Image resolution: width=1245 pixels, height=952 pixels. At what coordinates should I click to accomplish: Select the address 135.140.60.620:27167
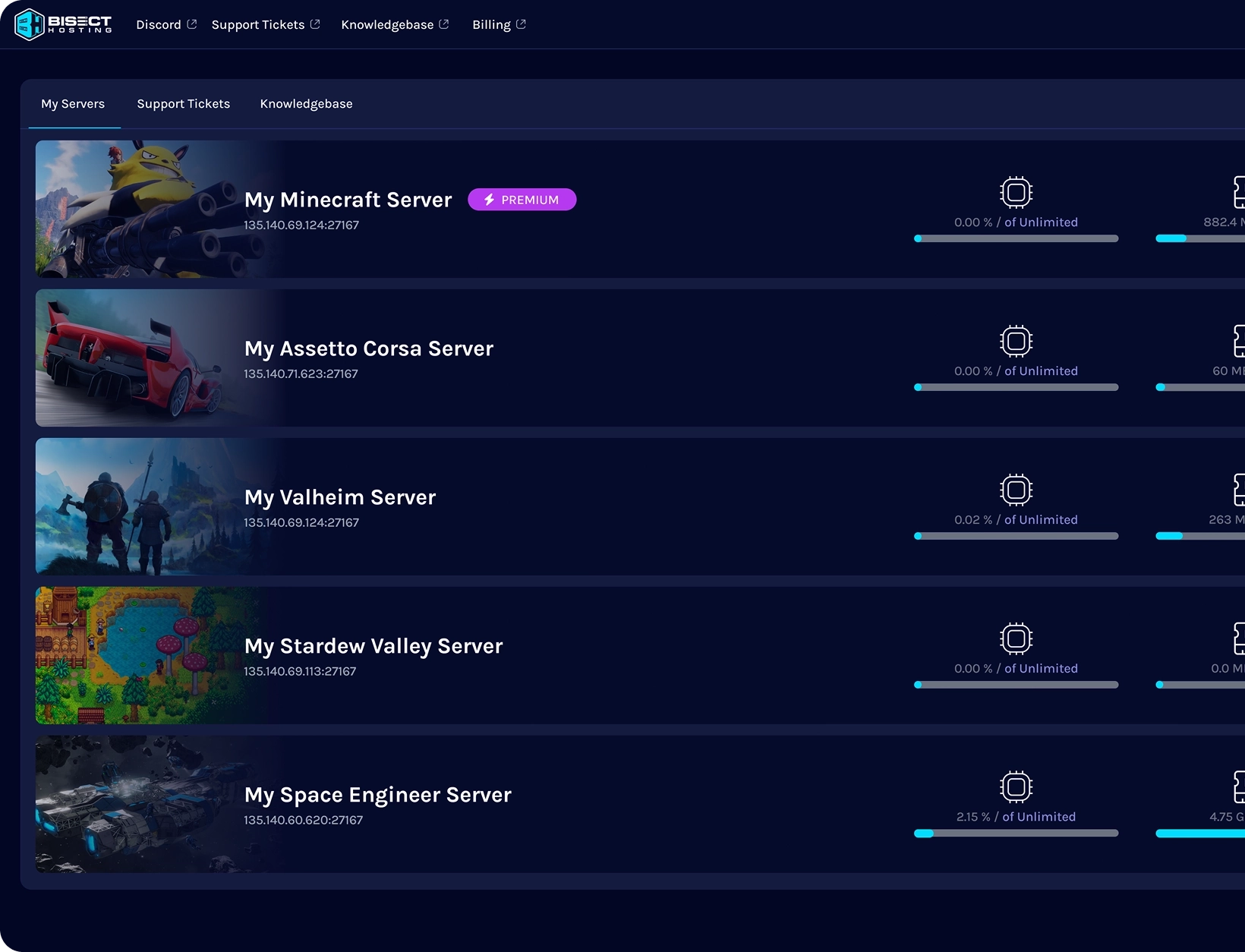tap(304, 820)
